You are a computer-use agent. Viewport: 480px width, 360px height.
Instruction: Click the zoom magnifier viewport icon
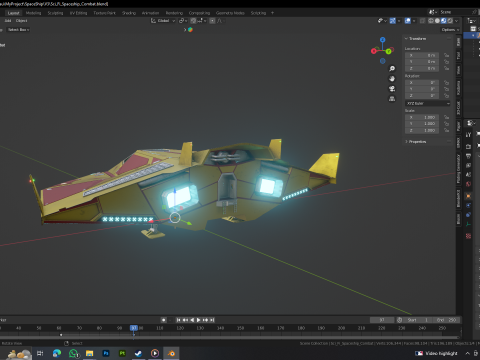point(392,68)
